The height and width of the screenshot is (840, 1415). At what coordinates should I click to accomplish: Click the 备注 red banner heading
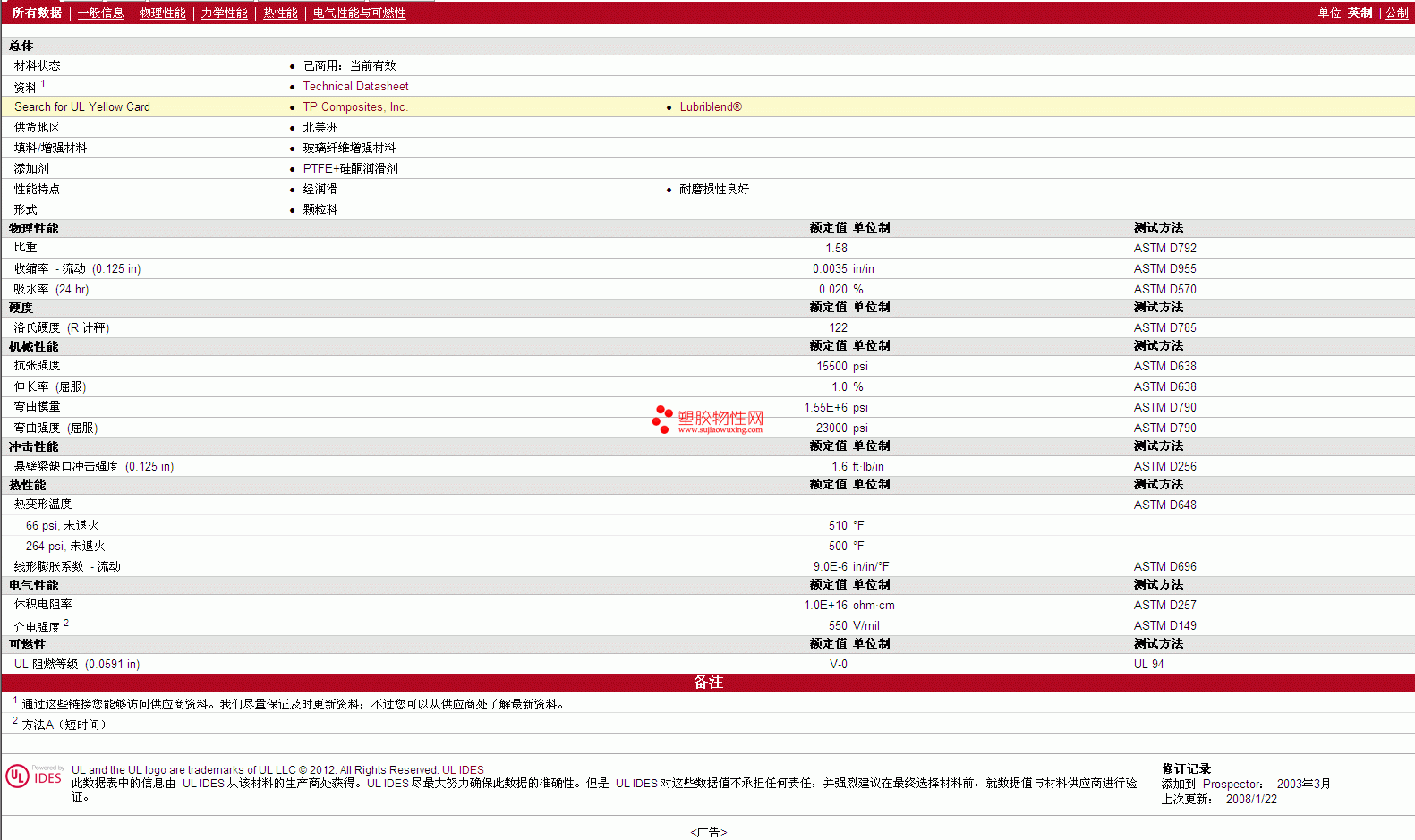708,683
